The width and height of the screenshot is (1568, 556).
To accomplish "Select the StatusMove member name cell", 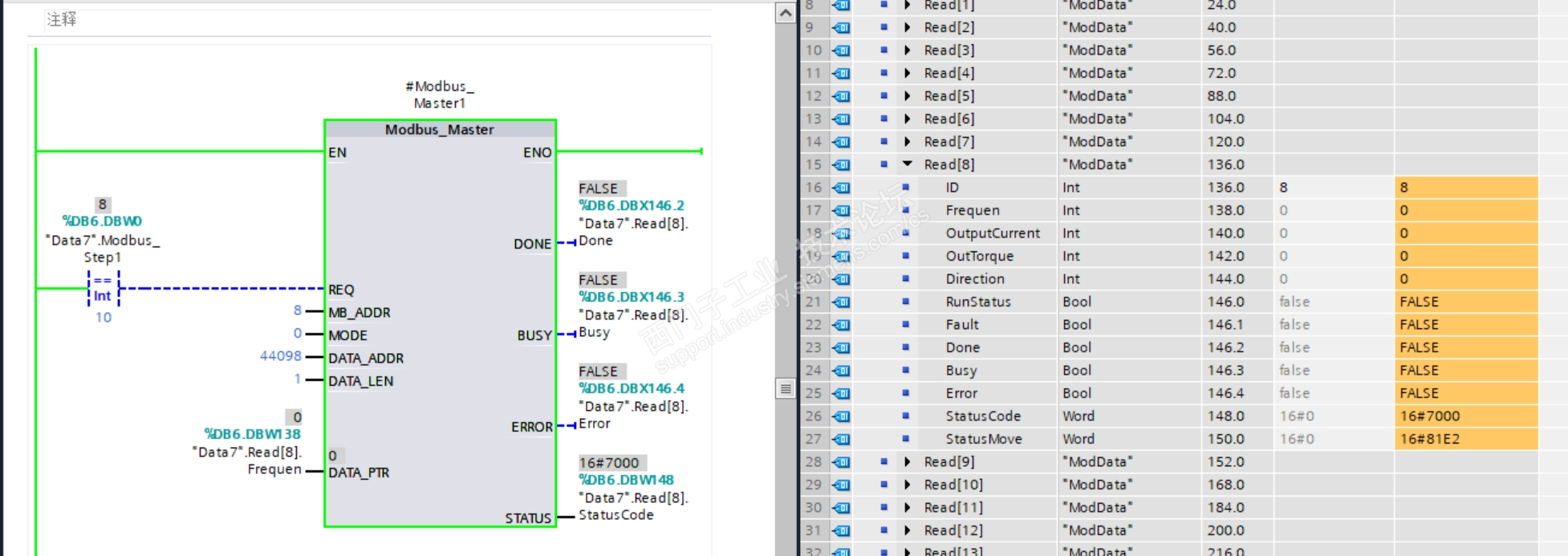I will (x=984, y=439).
